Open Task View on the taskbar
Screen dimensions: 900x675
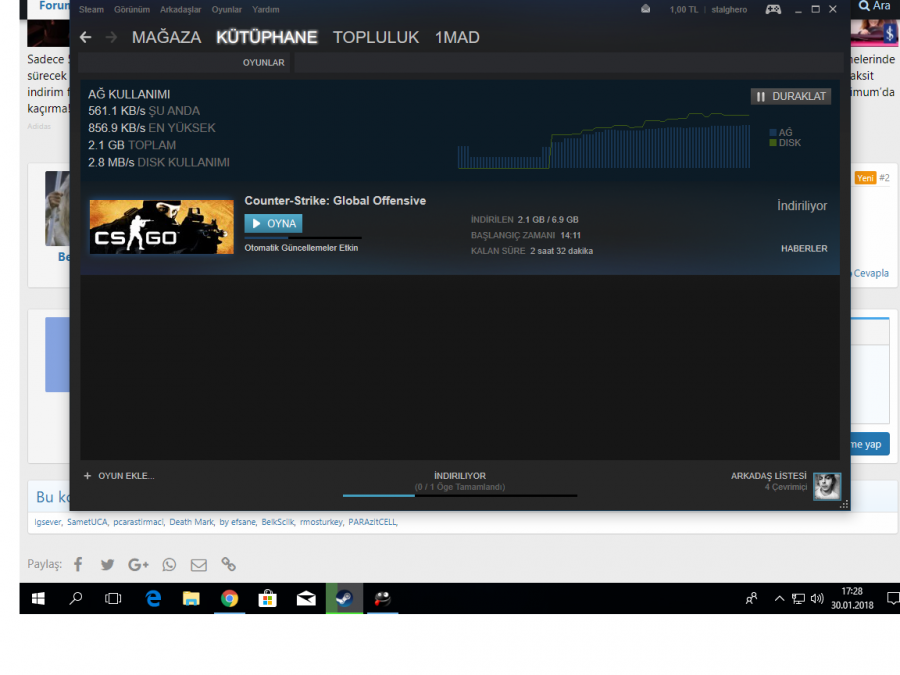(x=113, y=599)
